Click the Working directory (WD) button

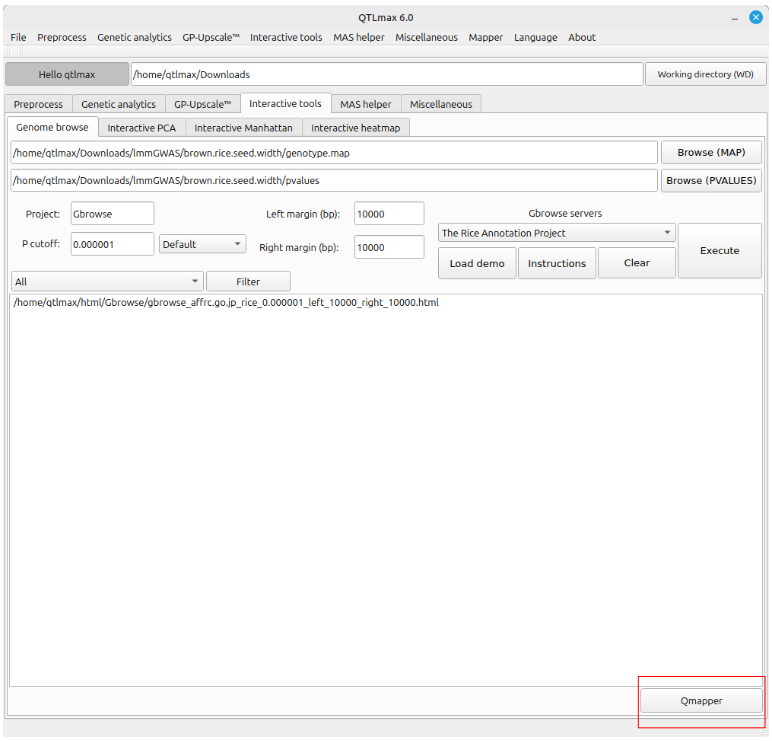pos(705,74)
